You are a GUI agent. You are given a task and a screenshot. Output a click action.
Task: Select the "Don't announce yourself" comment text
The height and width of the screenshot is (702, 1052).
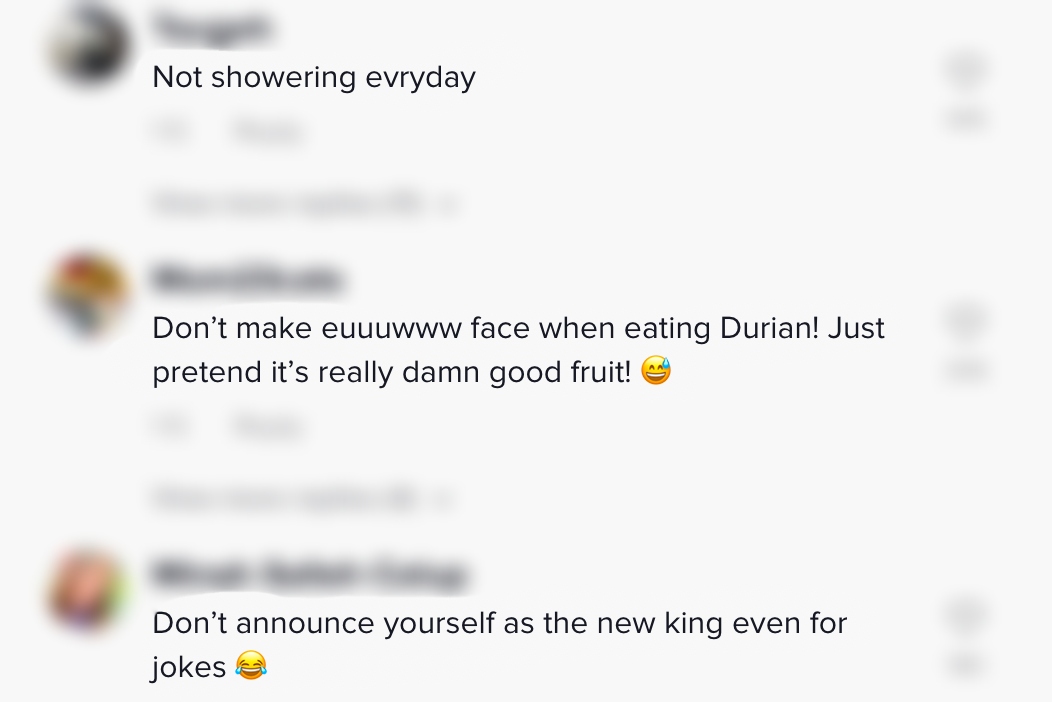coord(500,644)
